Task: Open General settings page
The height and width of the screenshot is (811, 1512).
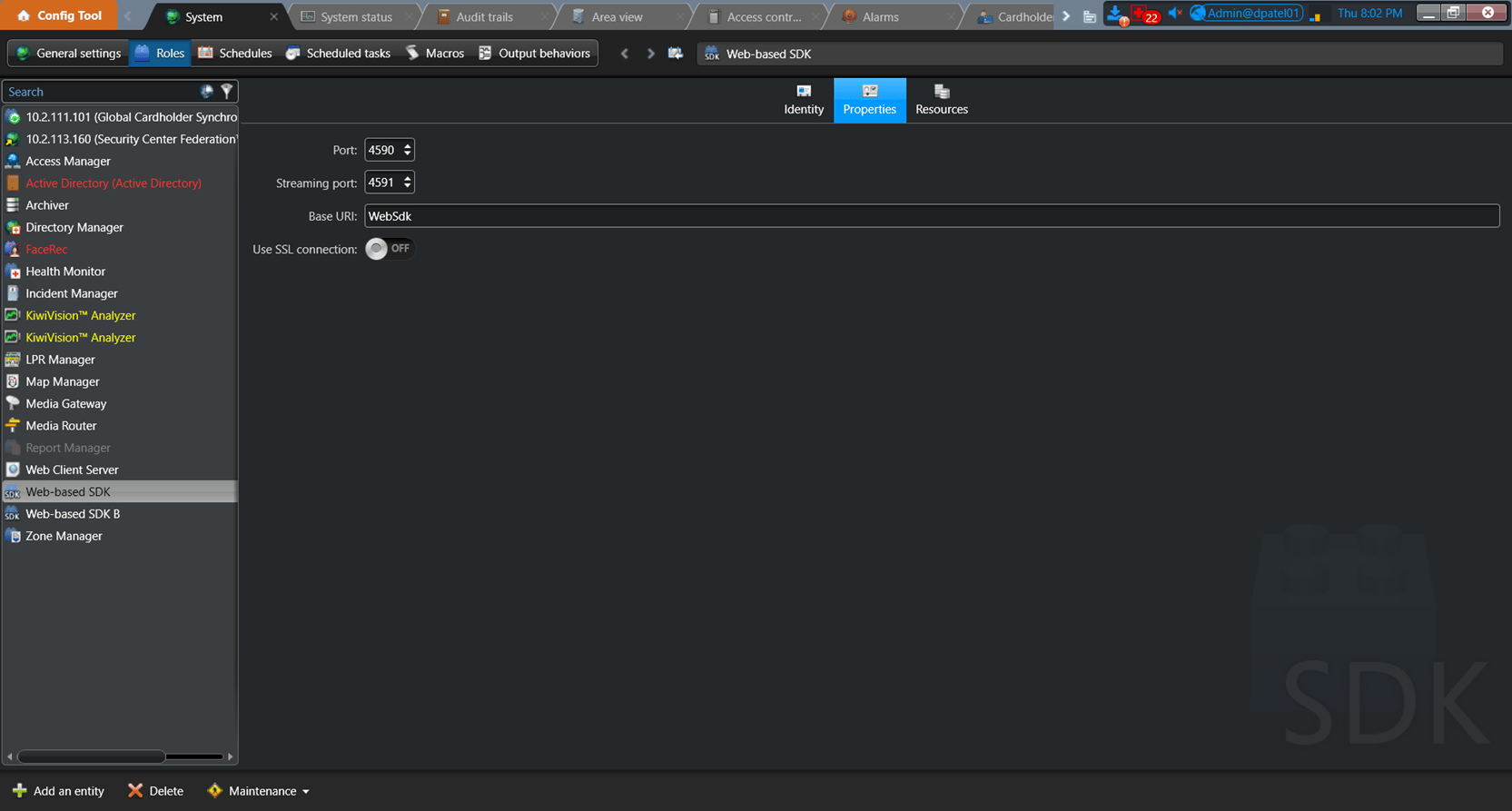Action: (x=68, y=53)
